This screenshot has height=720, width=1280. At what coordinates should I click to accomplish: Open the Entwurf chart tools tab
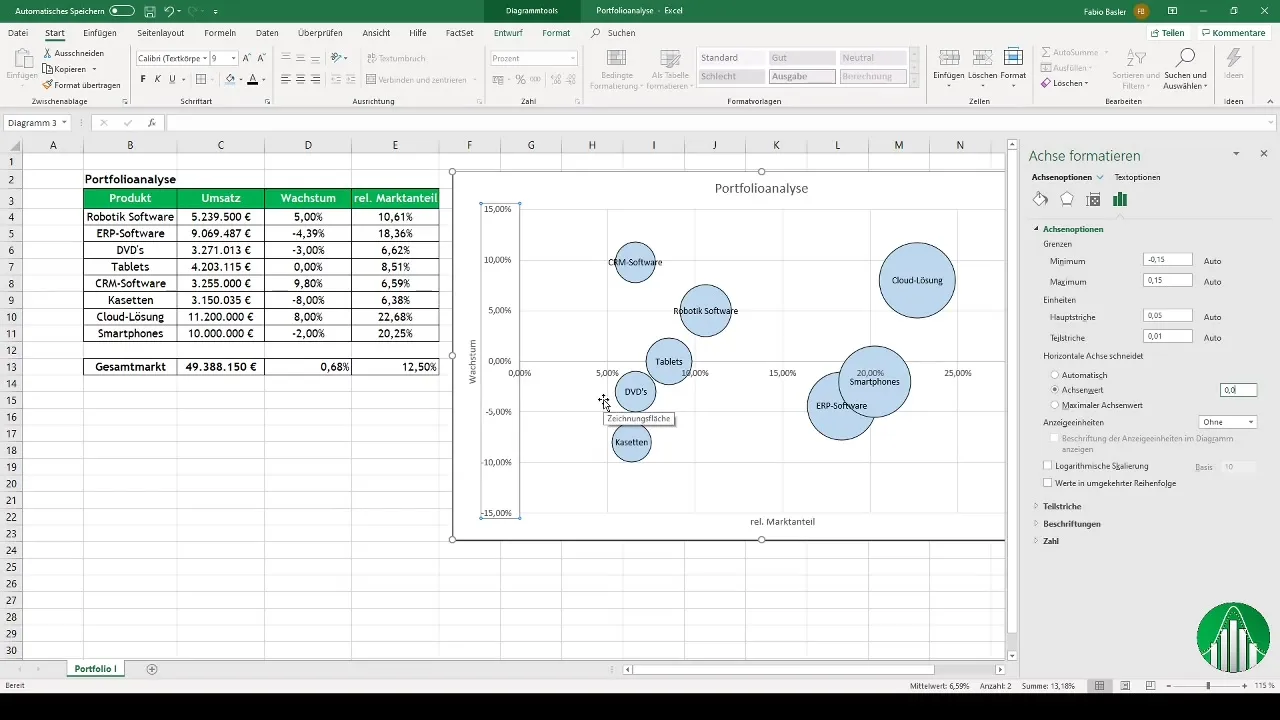[508, 33]
